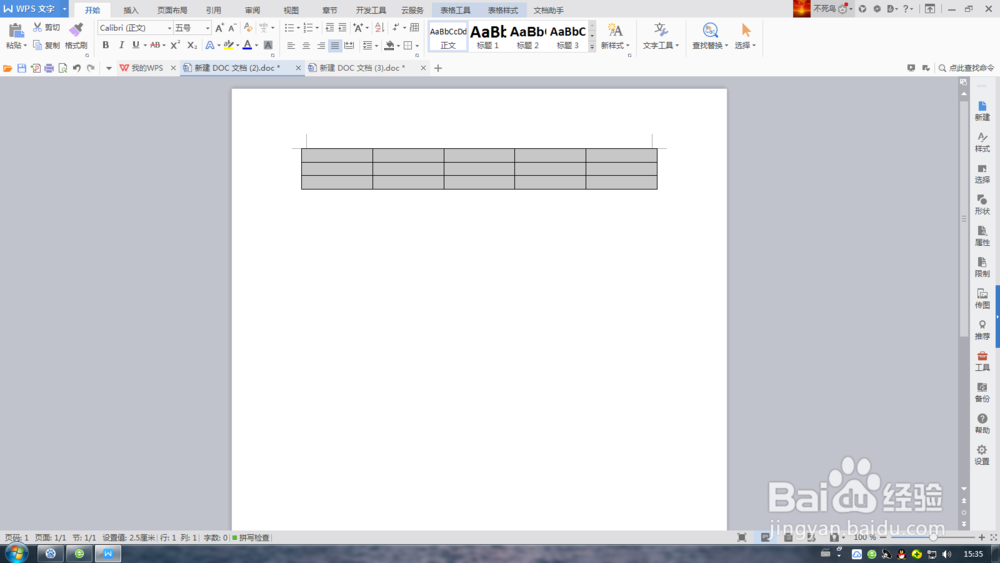
Task: Align text left
Action: point(291,45)
